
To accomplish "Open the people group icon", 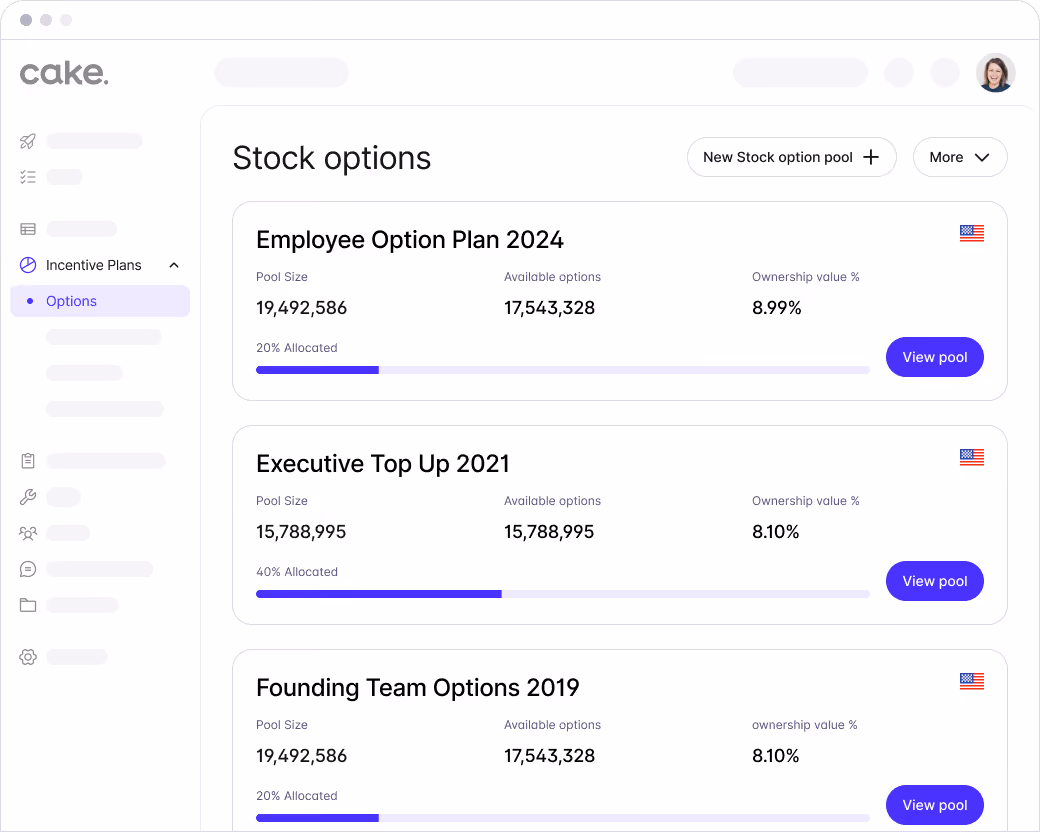I will pos(28,533).
